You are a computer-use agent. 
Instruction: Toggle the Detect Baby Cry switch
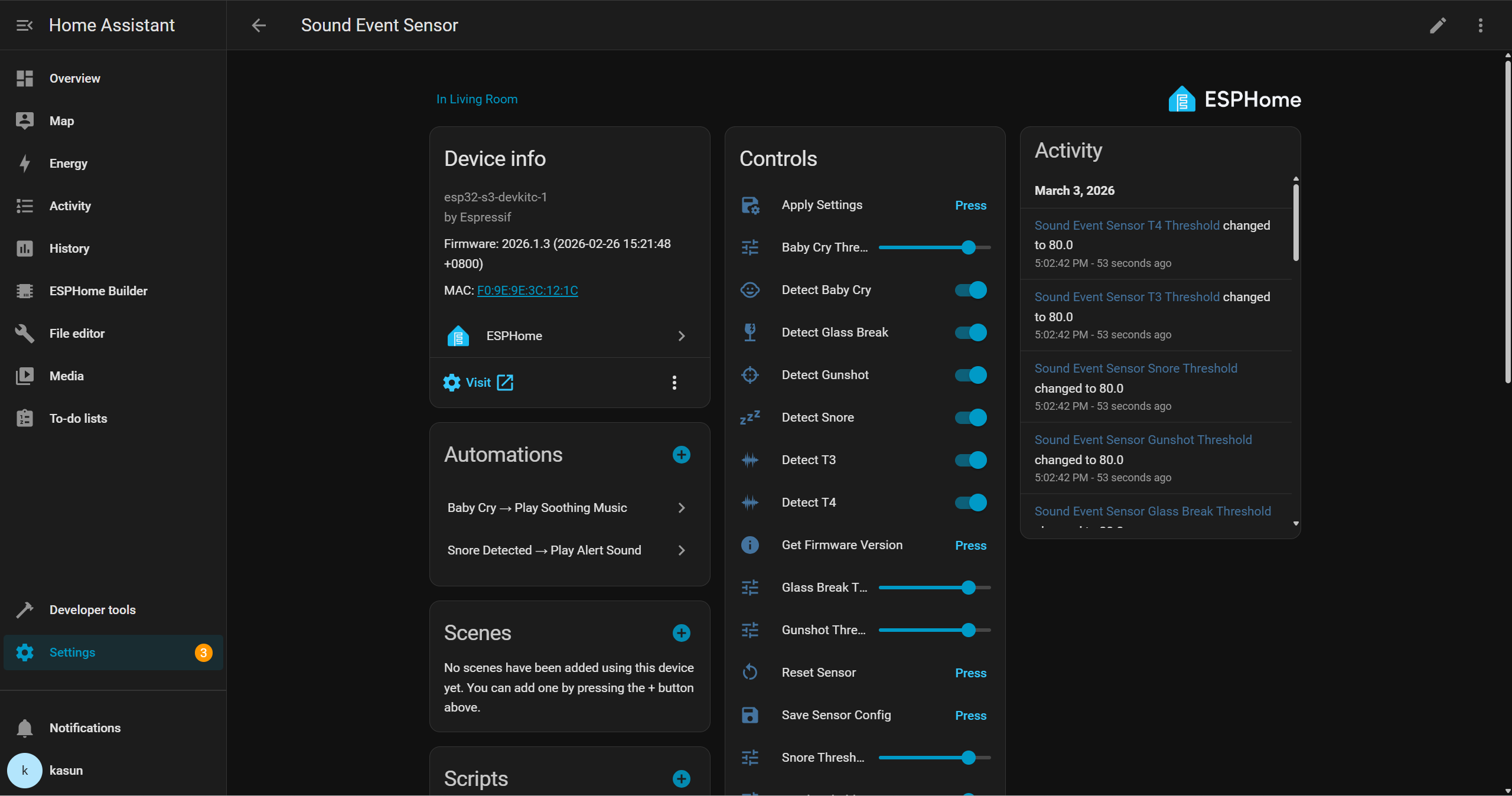(970, 290)
